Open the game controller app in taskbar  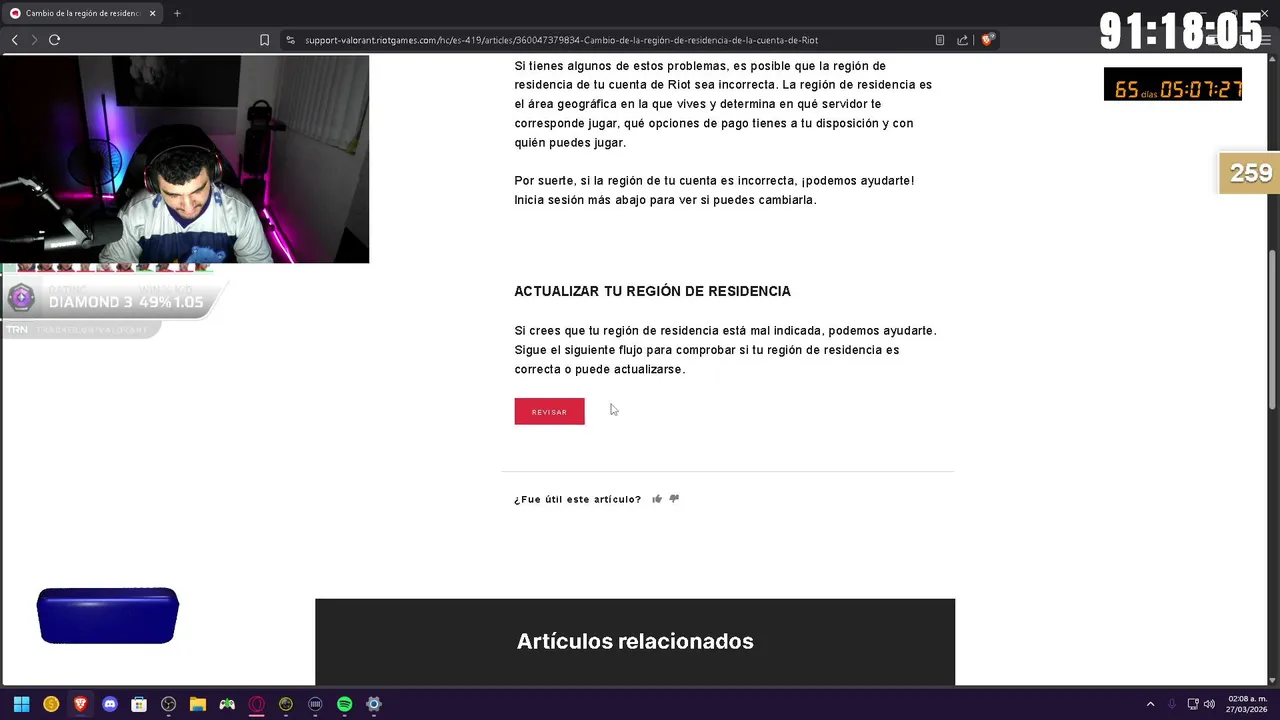(x=227, y=704)
